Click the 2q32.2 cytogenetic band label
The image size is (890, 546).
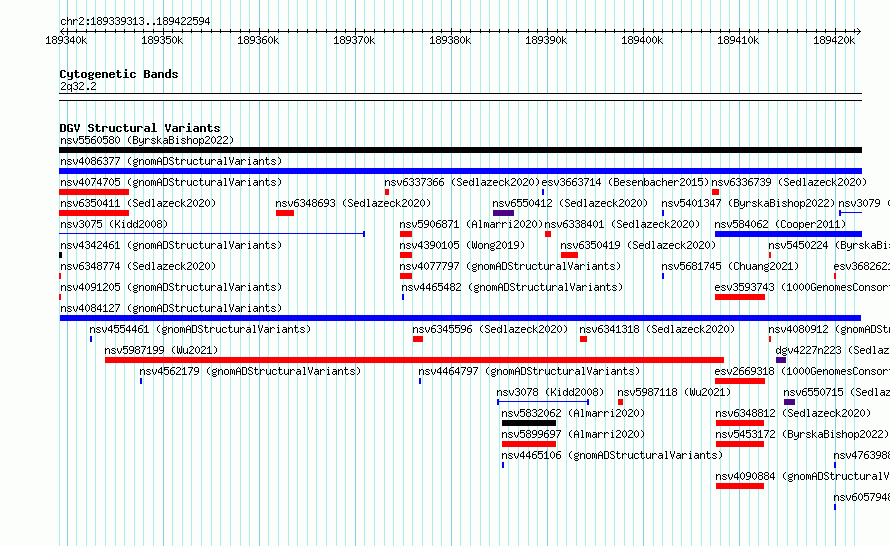point(78,86)
